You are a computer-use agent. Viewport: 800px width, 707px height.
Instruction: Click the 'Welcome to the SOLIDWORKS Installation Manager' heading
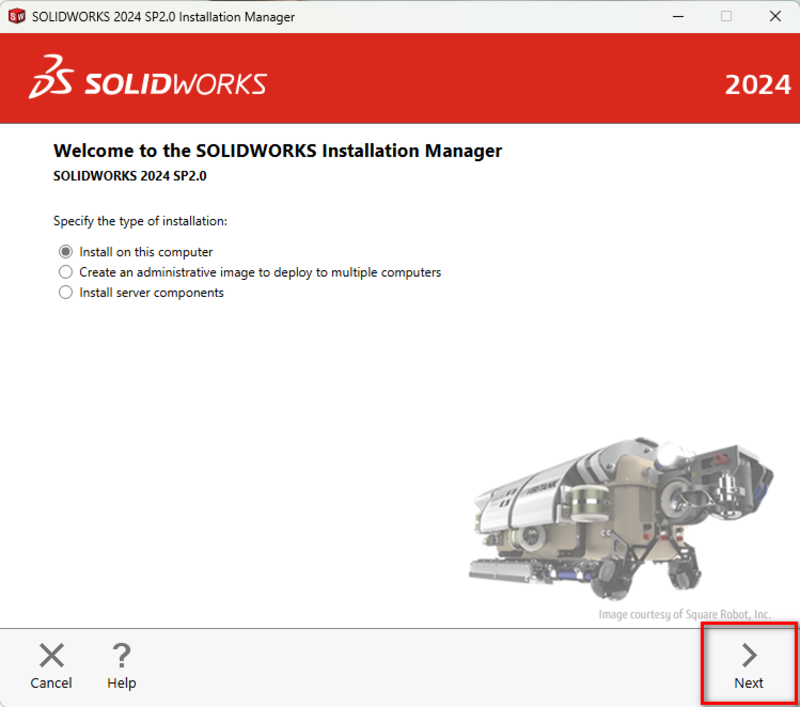tap(278, 151)
